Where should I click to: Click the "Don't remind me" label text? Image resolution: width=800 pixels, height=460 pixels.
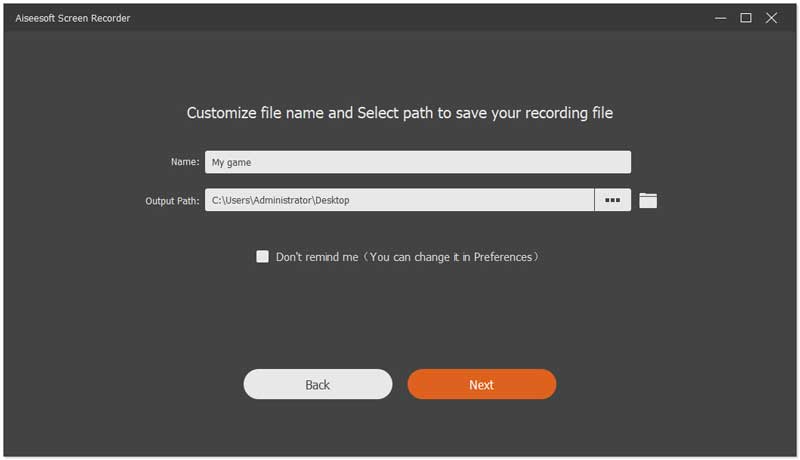[316, 257]
